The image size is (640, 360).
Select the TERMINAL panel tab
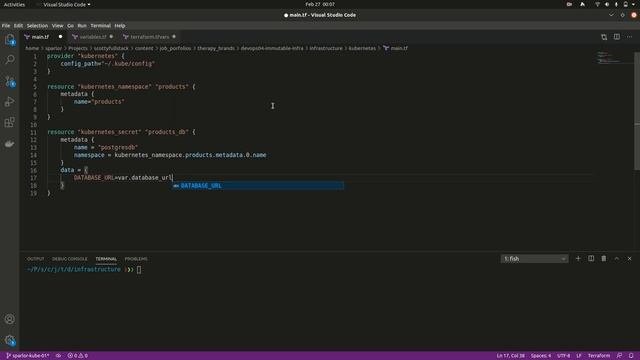pos(106,259)
